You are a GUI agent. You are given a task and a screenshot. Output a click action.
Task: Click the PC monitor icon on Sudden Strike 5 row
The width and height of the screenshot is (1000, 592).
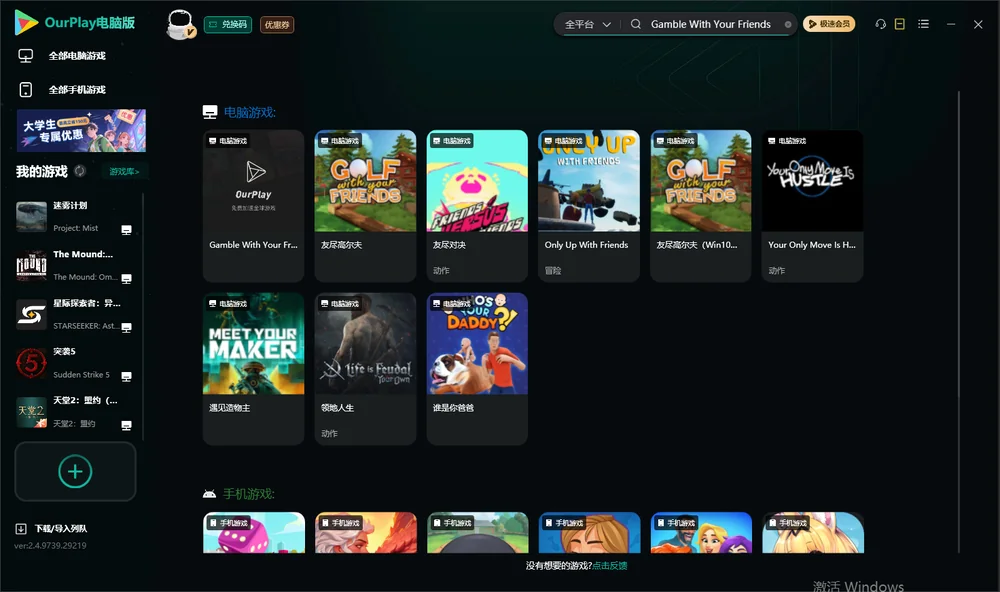point(126,376)
